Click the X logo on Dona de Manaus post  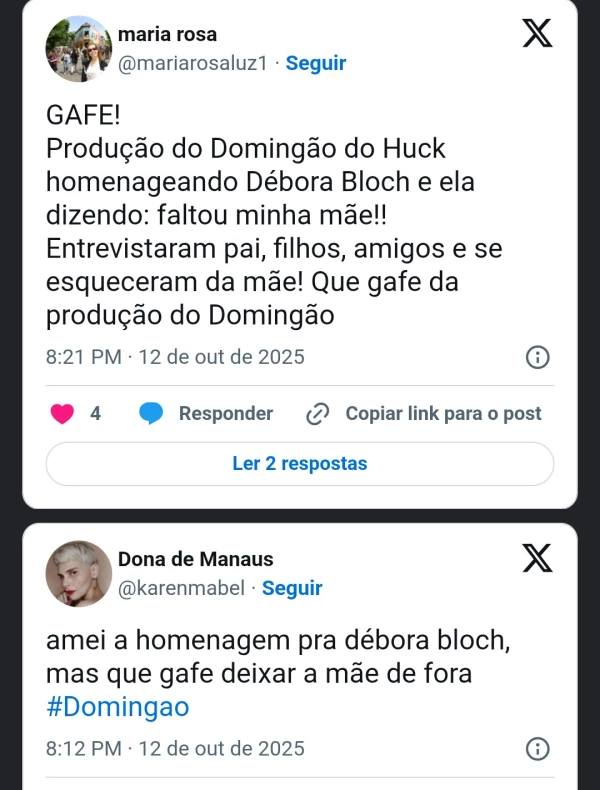point(537,558)
